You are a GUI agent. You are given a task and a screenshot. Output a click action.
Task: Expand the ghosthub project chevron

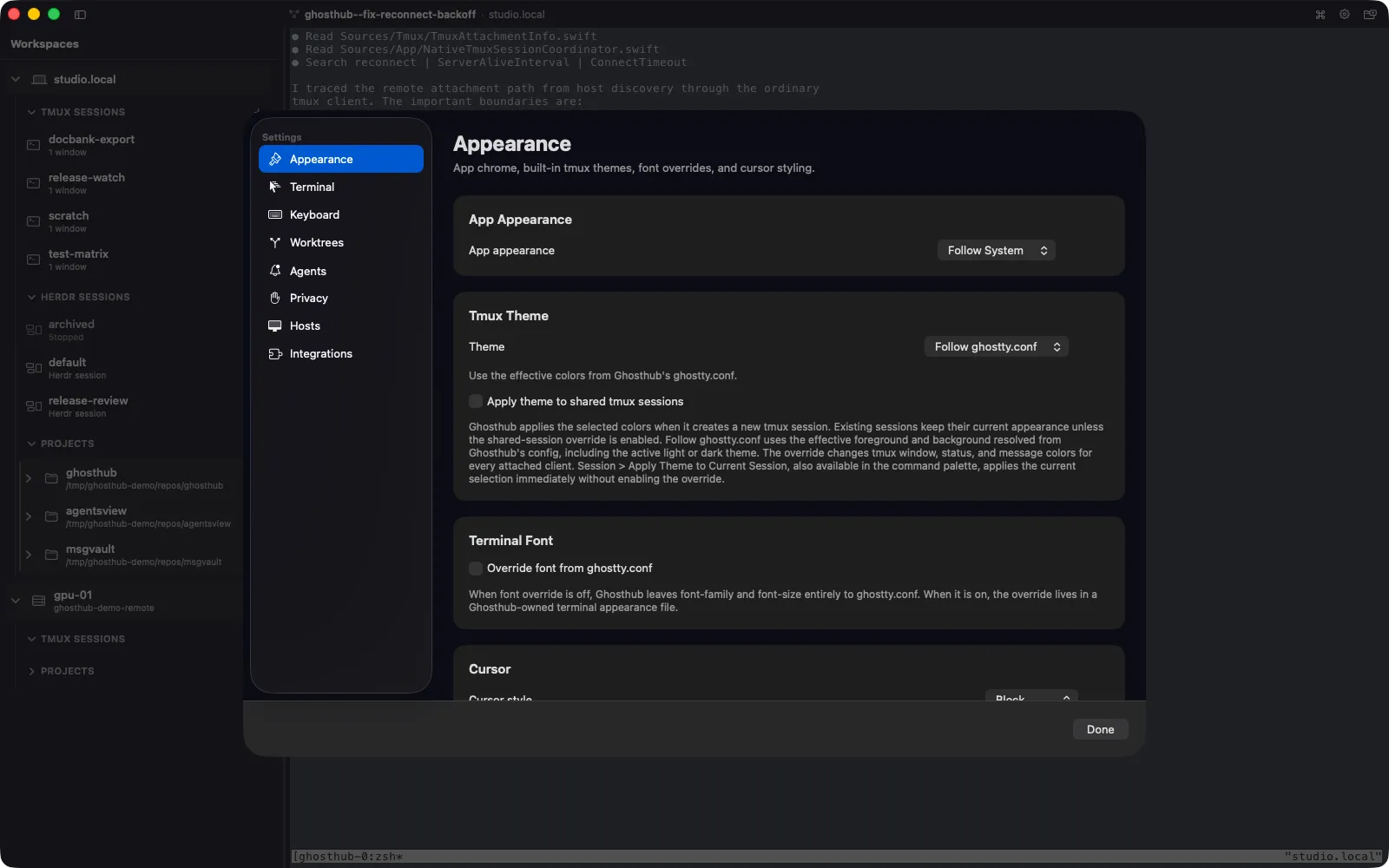click(x=29, y=478)
